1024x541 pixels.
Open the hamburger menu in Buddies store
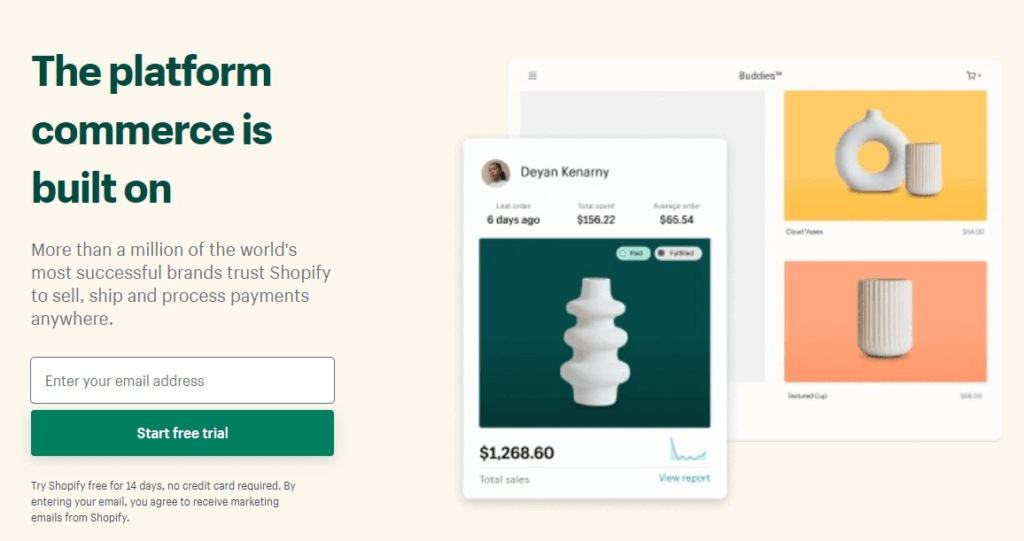point(533,75)
